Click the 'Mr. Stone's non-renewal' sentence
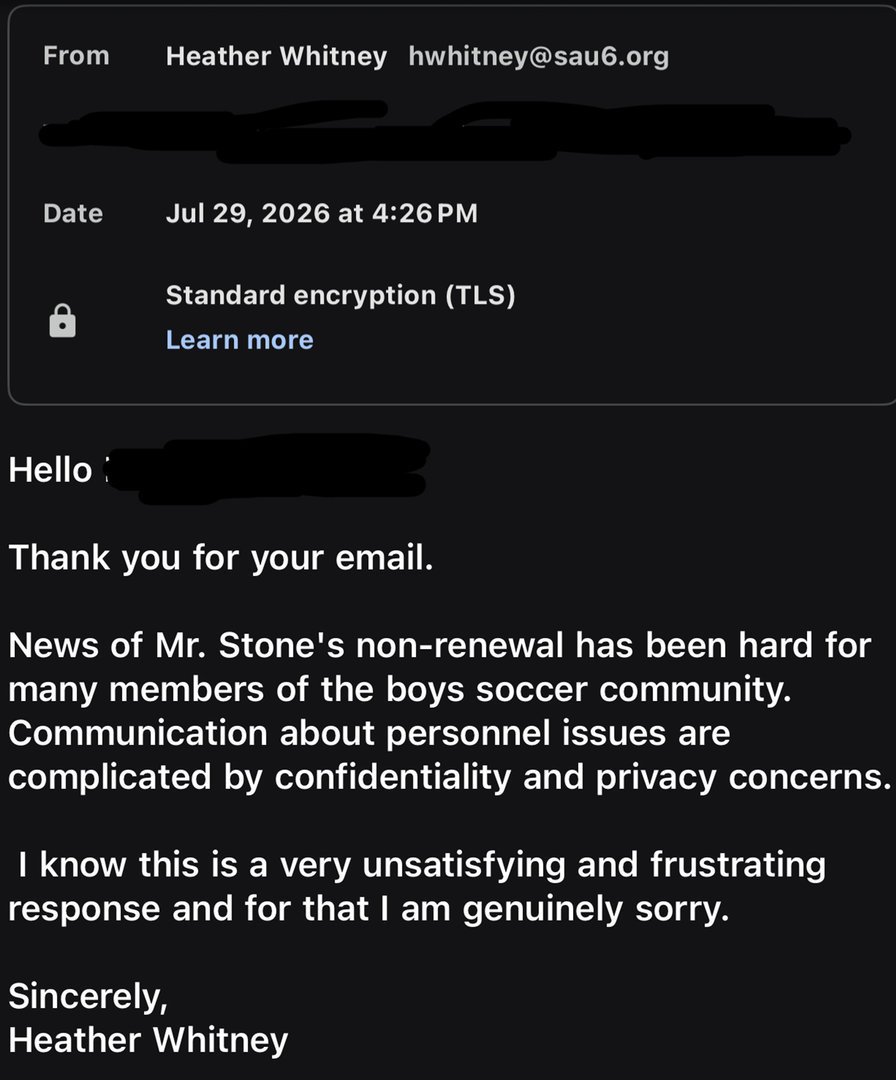The image size is (896, 1080). (x=439, y=645)
